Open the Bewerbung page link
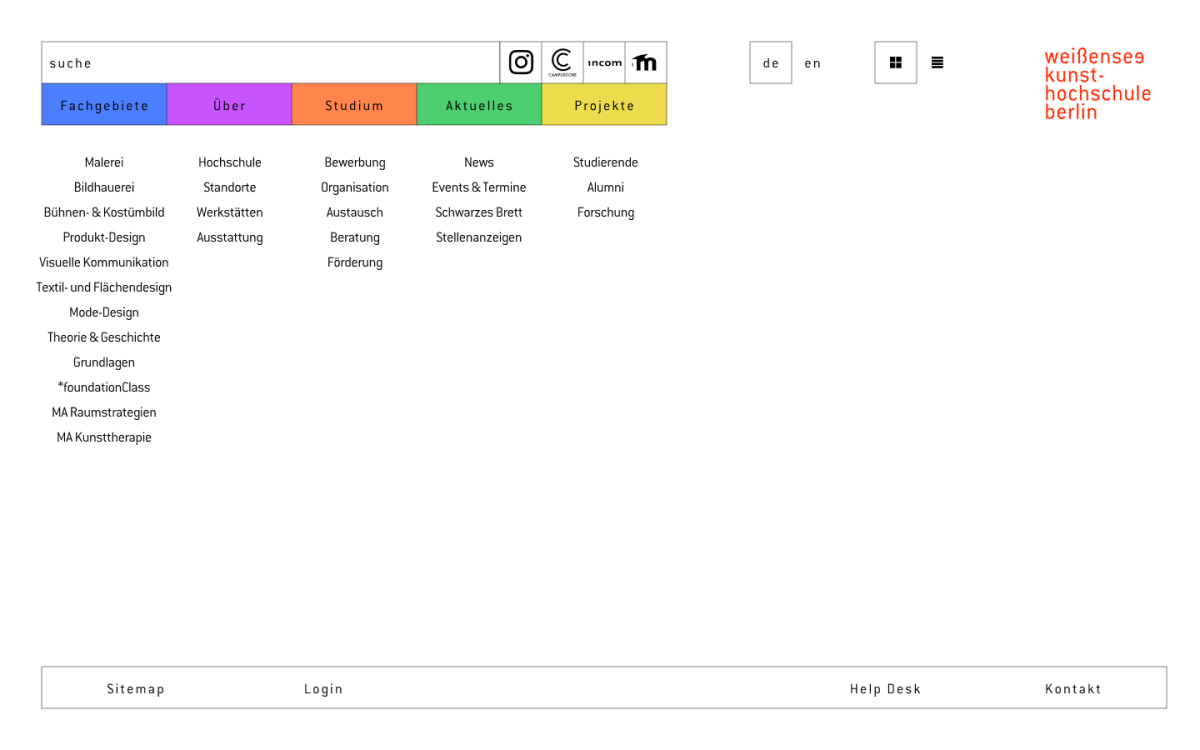Screen dimensions: 1200x750 [x=354, y=162]
